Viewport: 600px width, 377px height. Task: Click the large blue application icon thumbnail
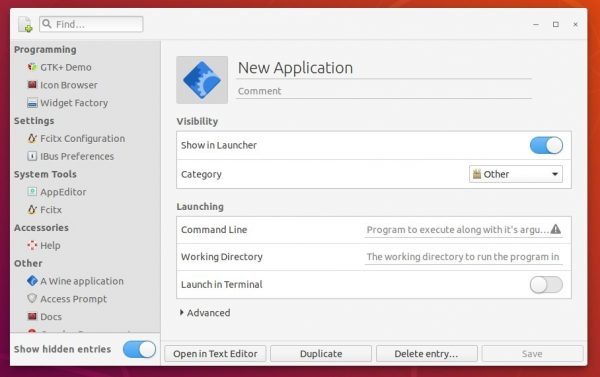(202, 80)
